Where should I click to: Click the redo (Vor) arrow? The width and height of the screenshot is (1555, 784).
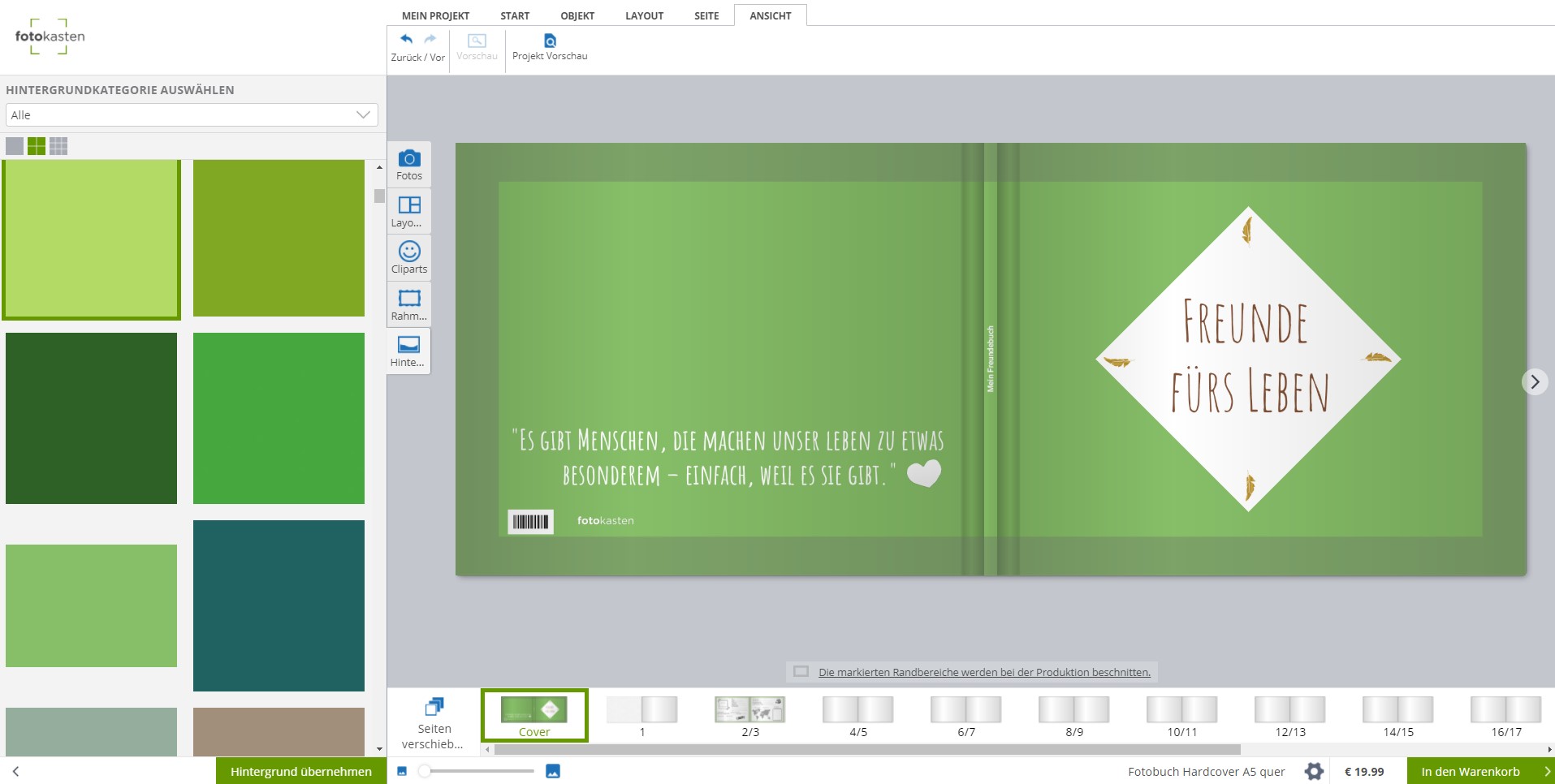coord(430,39)
